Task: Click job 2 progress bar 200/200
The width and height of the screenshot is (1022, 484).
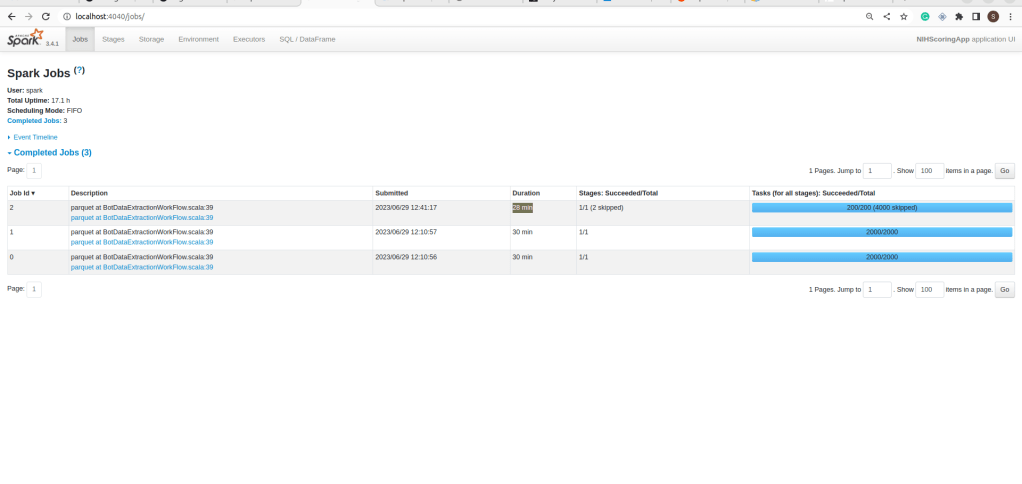Action: 881,207
